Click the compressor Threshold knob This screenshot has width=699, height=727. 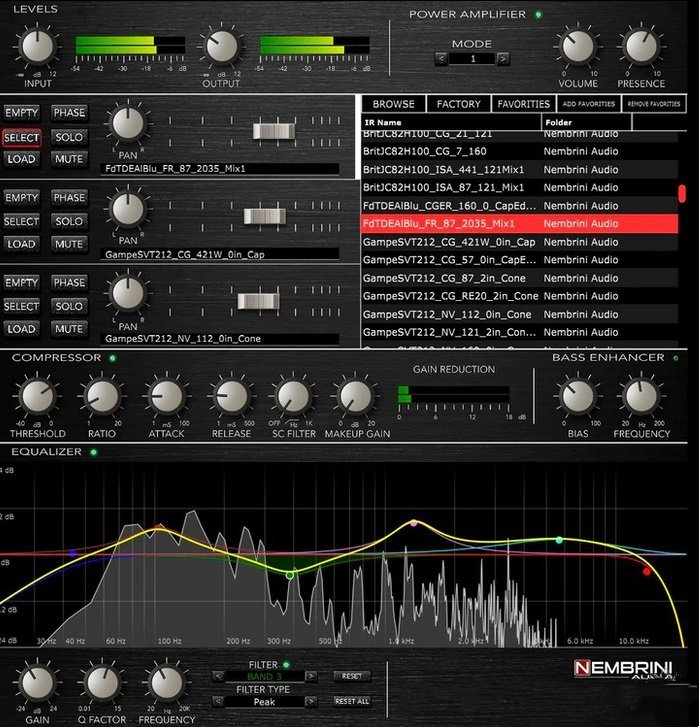click(37, 398)
